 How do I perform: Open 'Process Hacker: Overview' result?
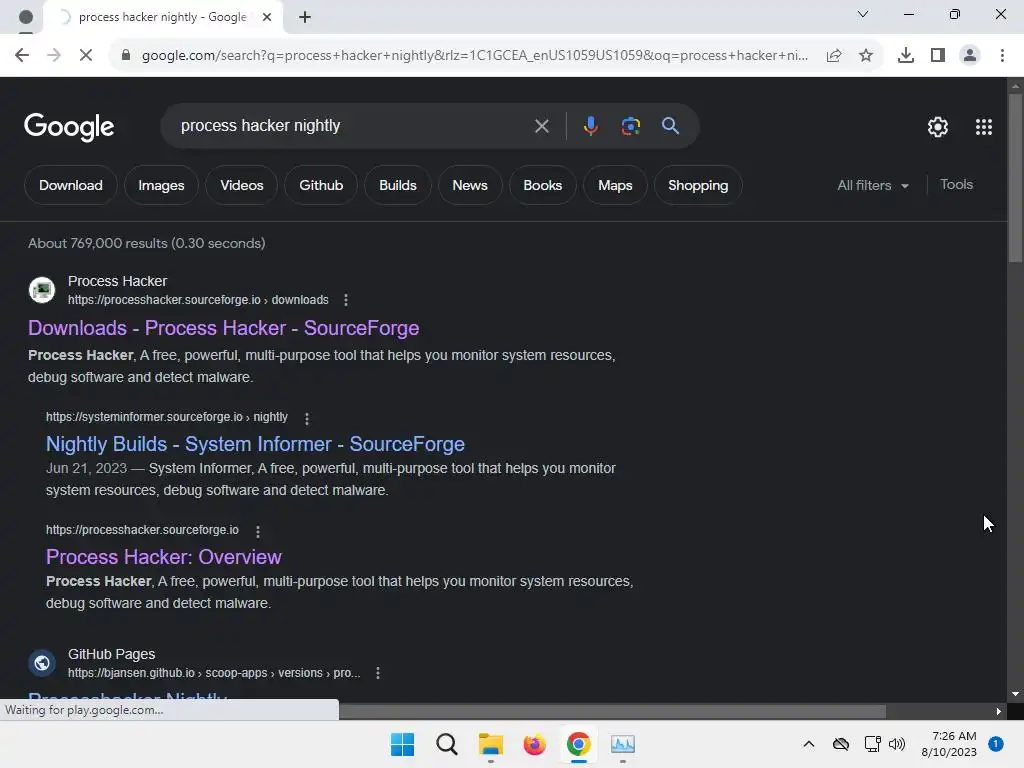(163, 557)
